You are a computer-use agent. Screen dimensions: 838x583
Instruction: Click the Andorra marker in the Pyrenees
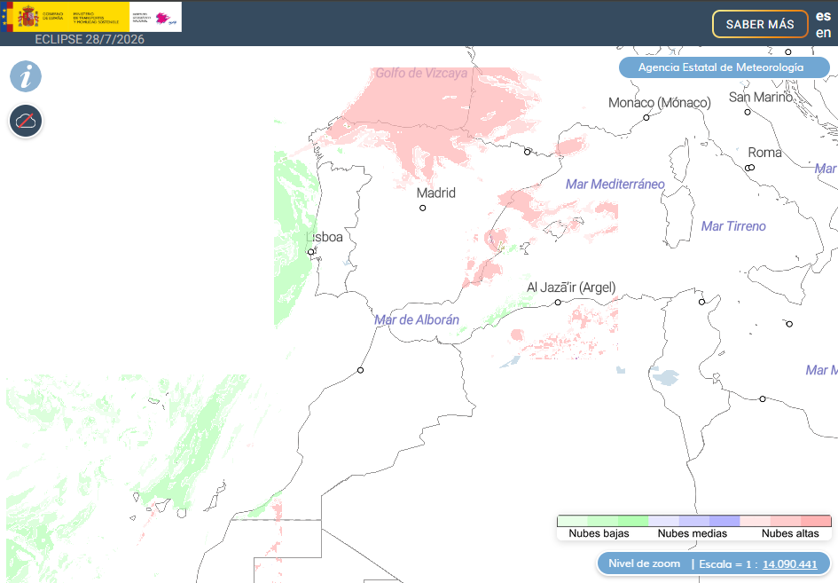click(527, 152)
